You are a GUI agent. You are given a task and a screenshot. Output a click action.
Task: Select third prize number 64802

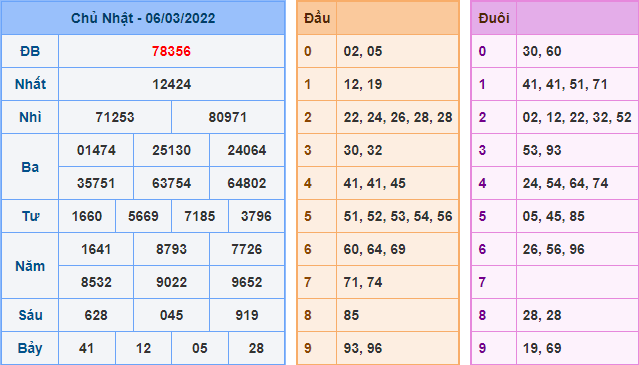(247, 183)
